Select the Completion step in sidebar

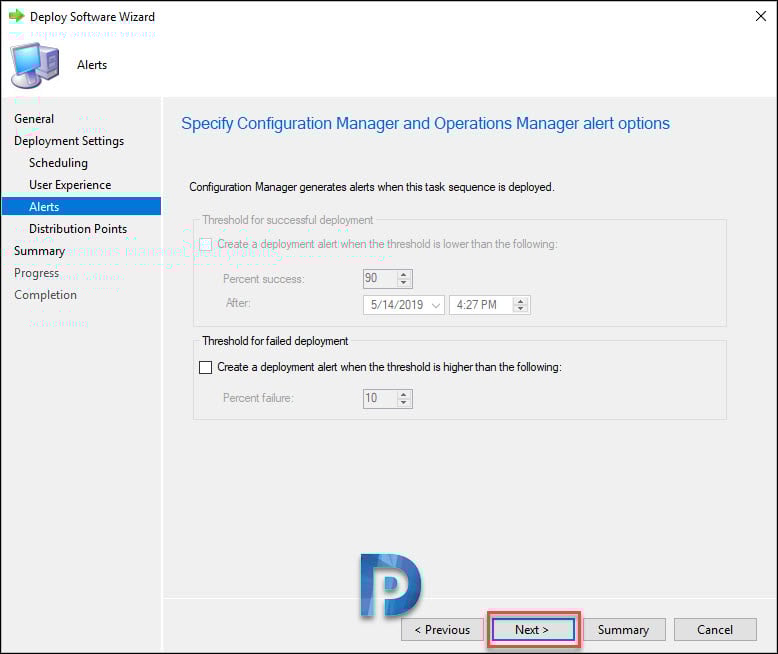point(45,295)
